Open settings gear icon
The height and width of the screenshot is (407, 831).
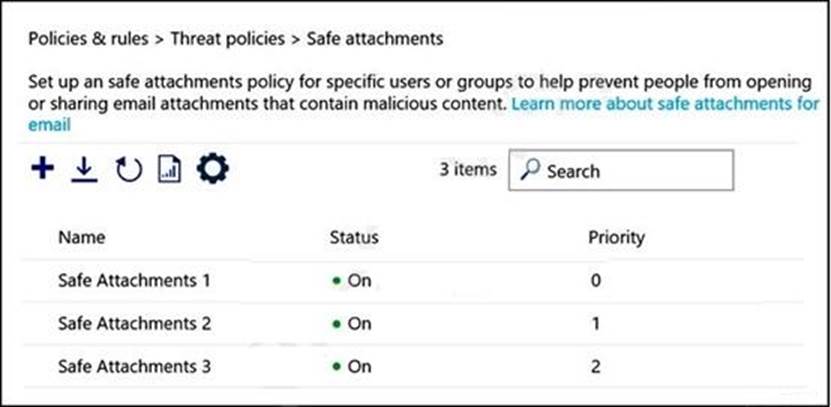pyautogui.click(x=213, y=170)
